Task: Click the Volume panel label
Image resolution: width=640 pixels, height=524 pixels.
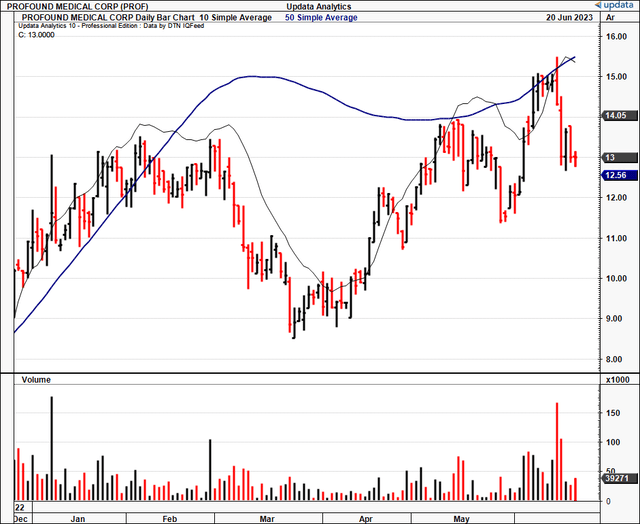Action: 36,380
